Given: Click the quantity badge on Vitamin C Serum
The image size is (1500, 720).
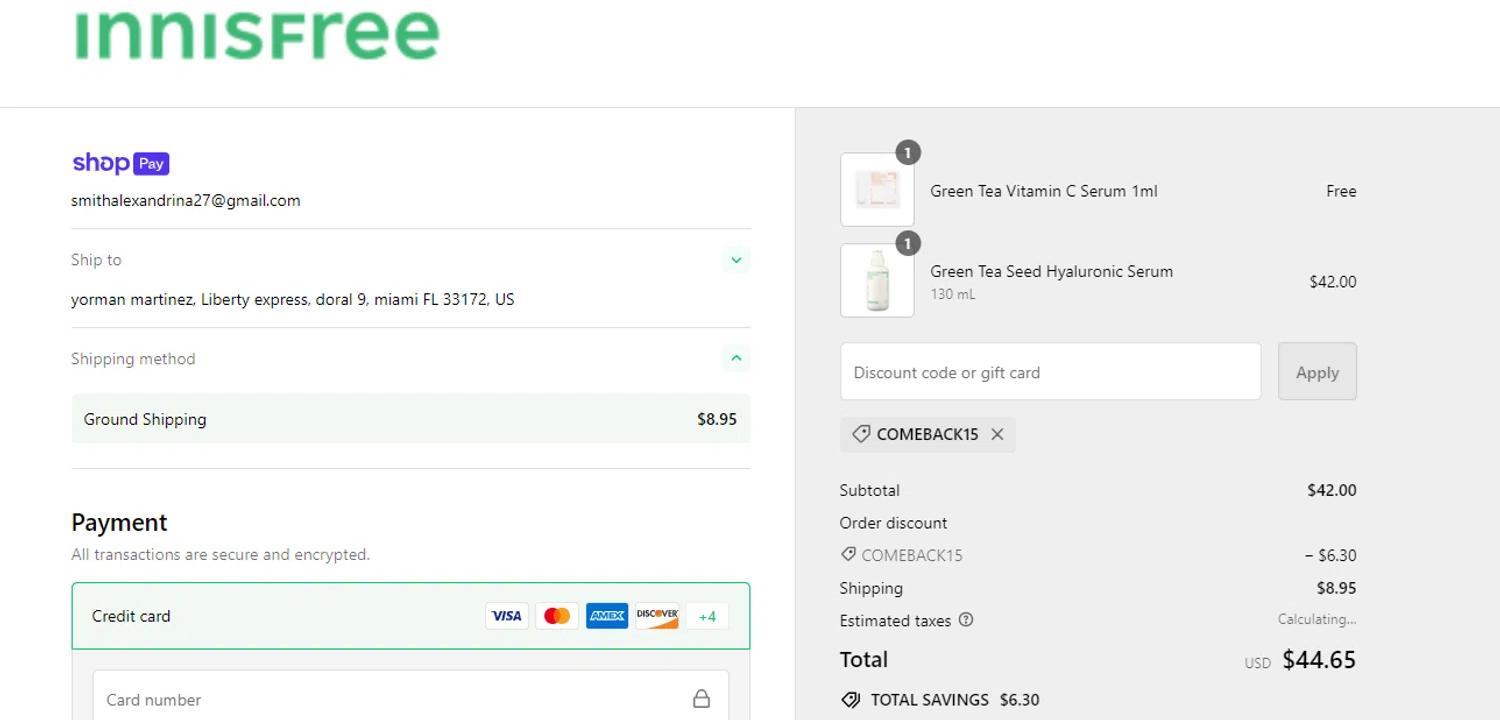Looking at the screenshot, I should point(907,153).
